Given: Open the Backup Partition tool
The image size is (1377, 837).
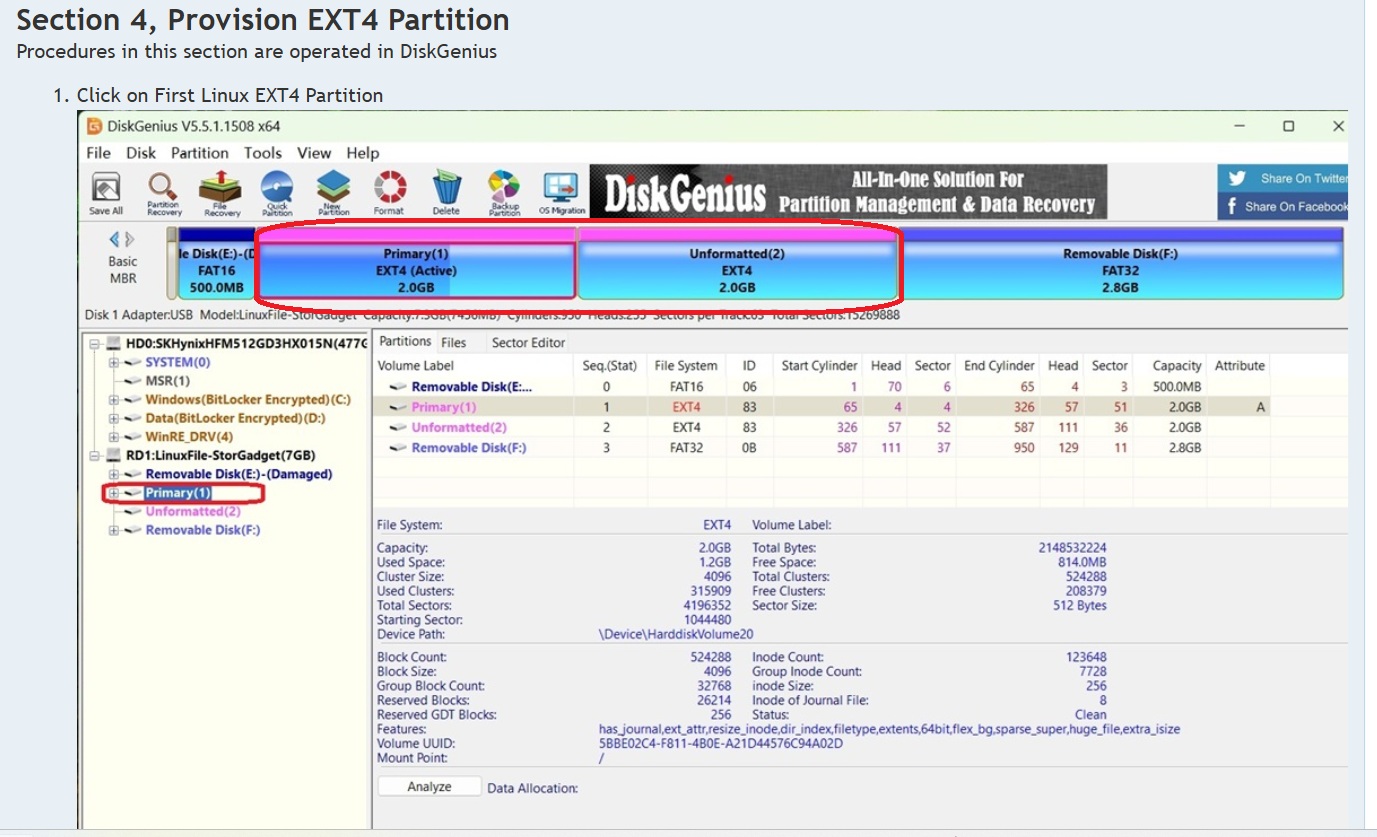Looking at the screenshot, I should [x=504, y=193].
